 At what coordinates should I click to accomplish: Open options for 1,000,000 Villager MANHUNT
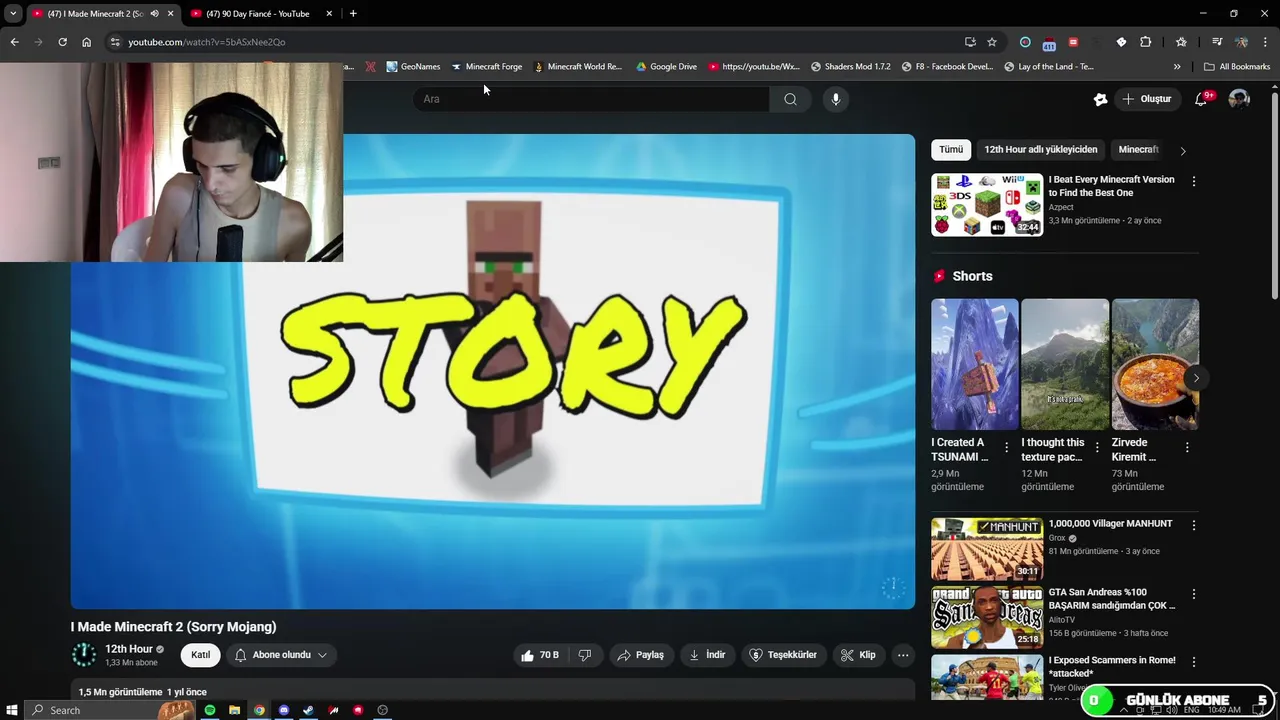point(1193,525)
